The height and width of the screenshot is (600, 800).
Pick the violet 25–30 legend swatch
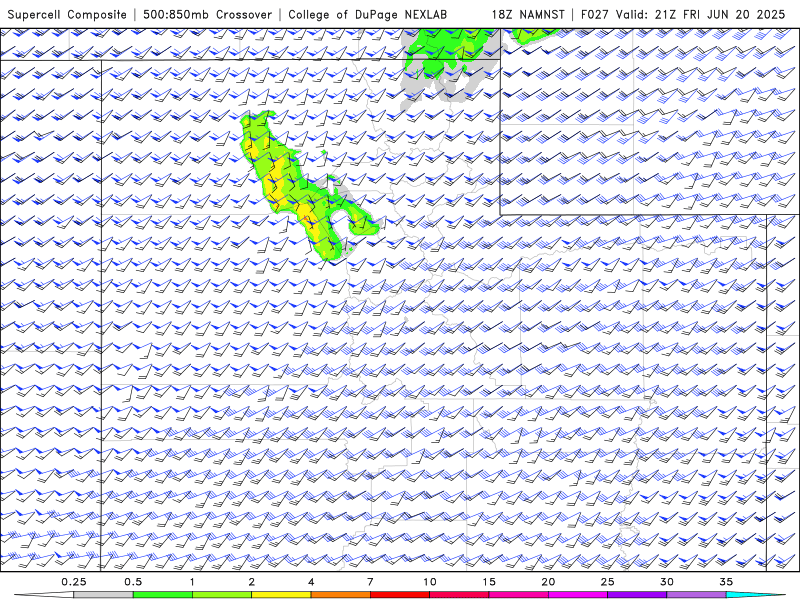click(x=637, y=595)
